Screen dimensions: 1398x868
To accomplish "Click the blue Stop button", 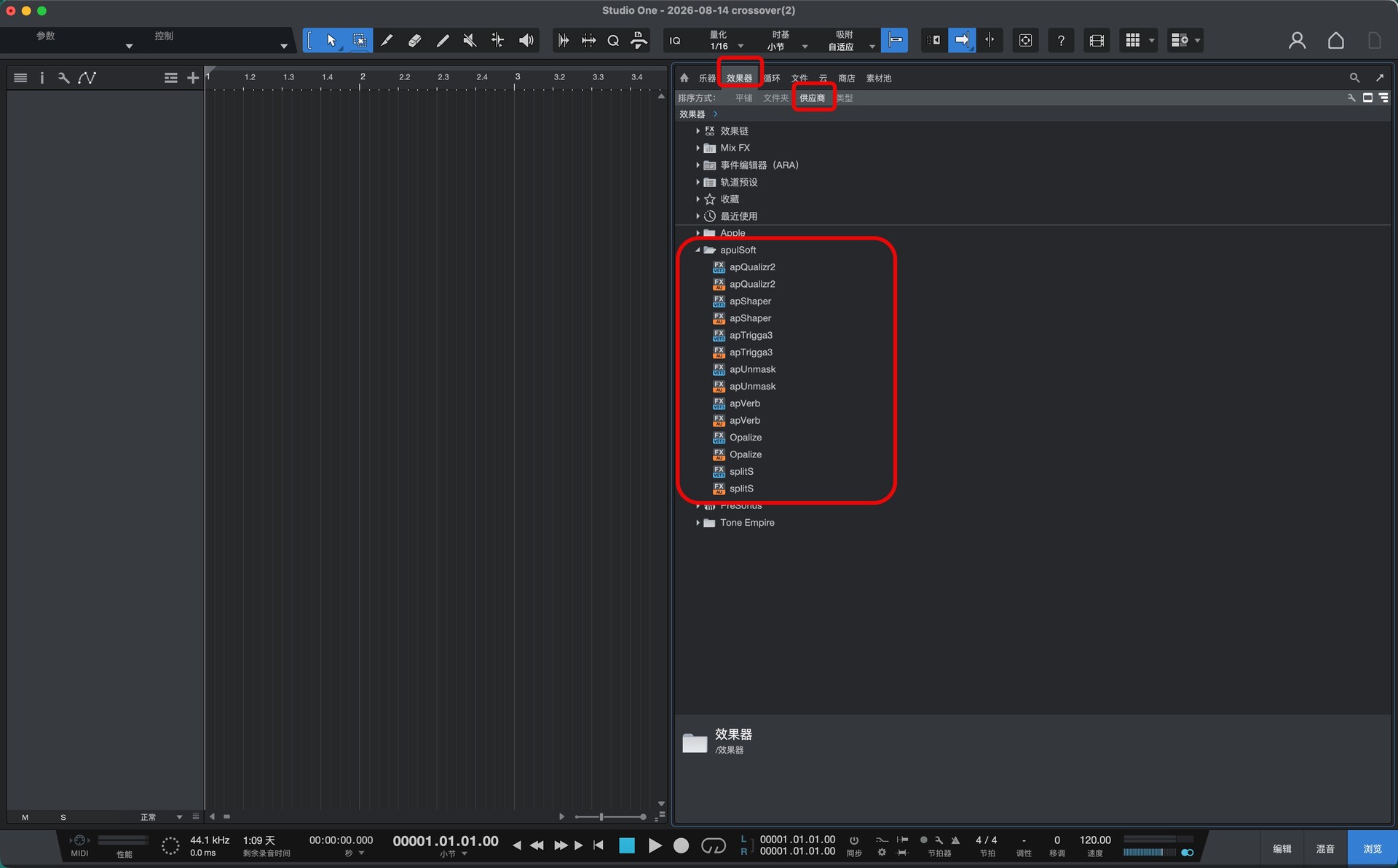I will pyautogui.click(x=626, y=845).
